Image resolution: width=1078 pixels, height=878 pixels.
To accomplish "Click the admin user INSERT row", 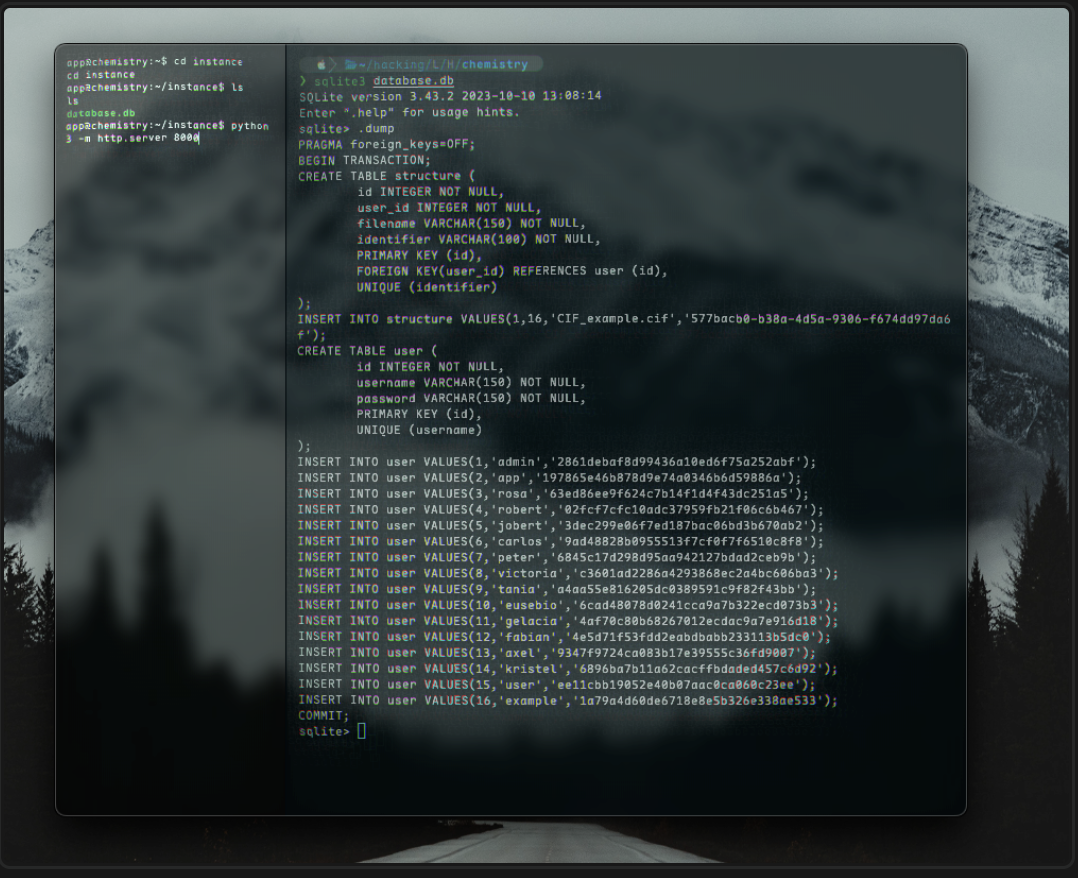I will pyautogui.click(x=556, y=462).
